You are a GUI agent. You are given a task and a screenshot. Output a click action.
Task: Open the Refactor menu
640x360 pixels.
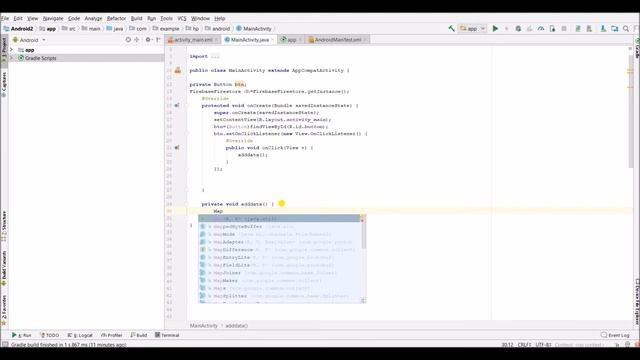coord(116,18)
